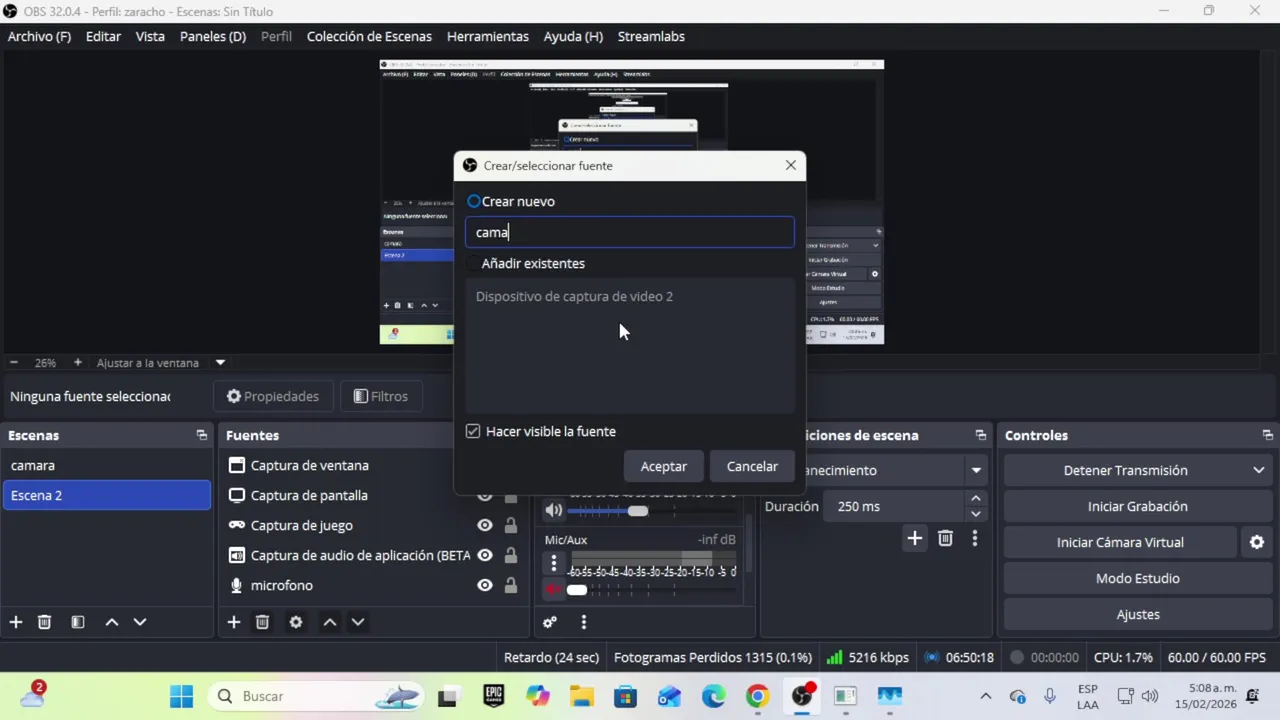Move source down arrow in Fuentes panel
The image size is (1280, 720).
tap(358, 622)
